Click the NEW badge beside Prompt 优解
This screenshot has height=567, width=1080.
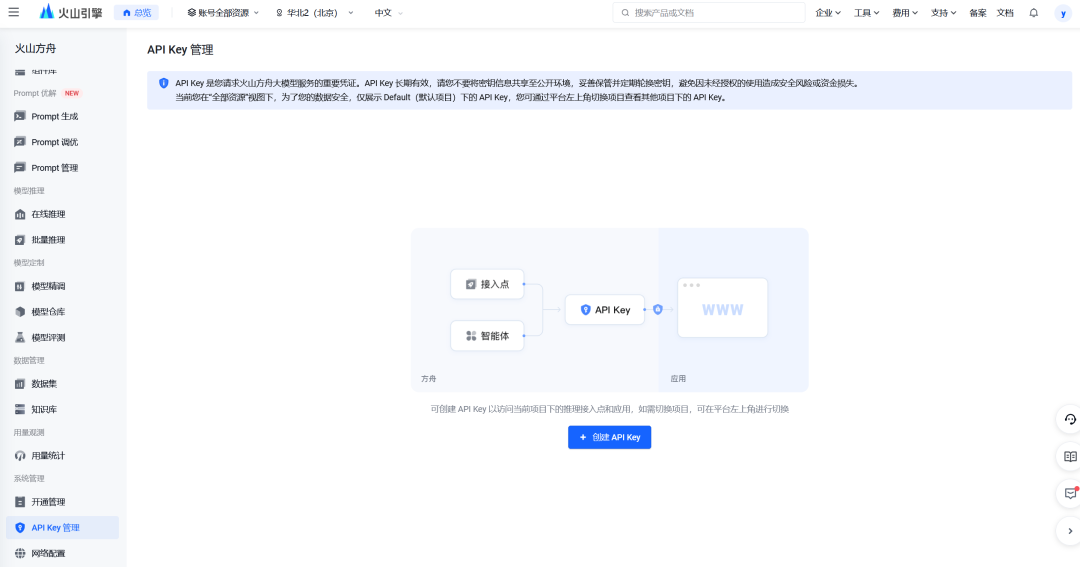[x=72, y=93]
